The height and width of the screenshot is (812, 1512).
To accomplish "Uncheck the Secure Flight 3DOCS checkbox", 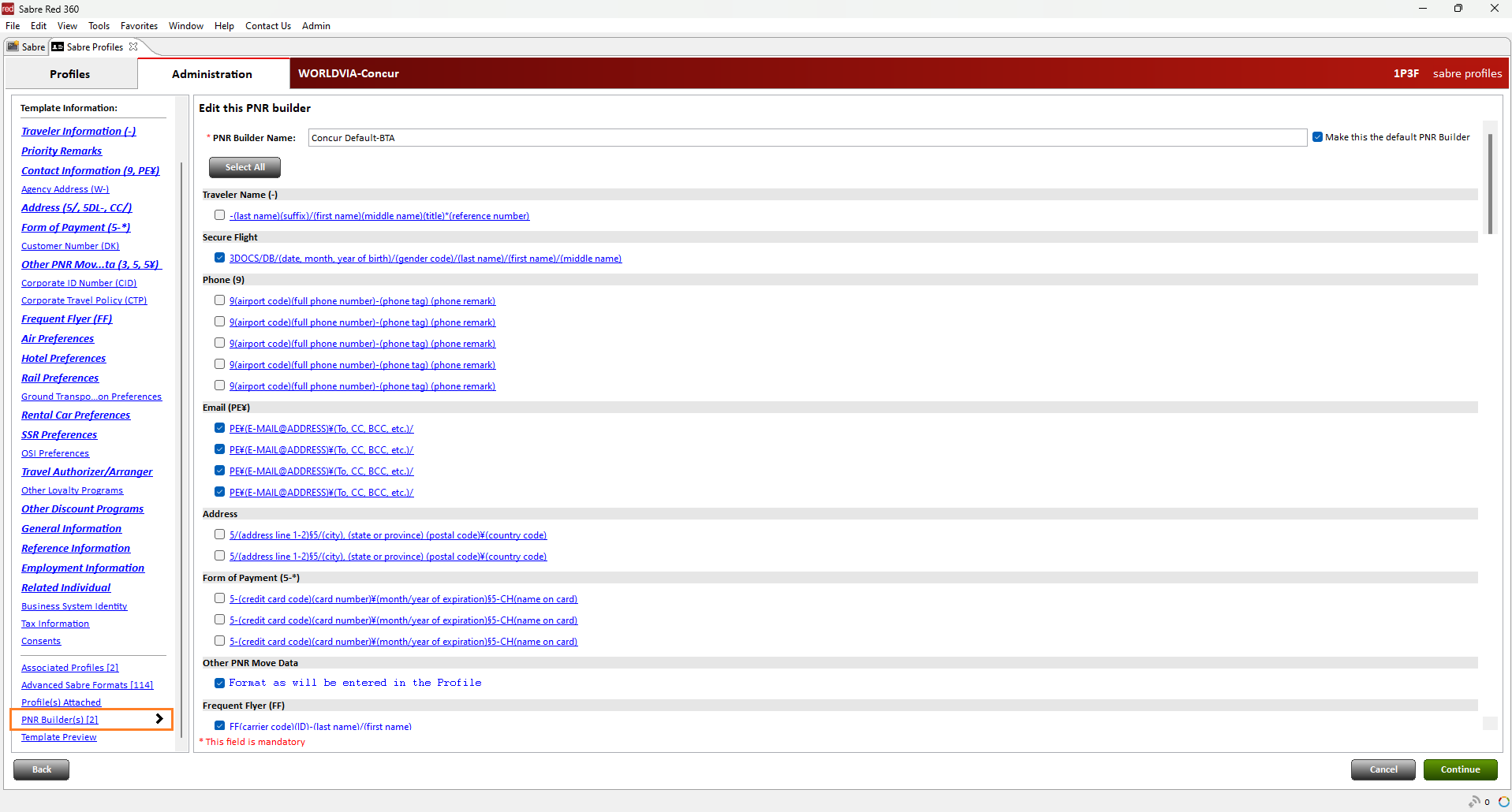I will (x=219, y=258).
